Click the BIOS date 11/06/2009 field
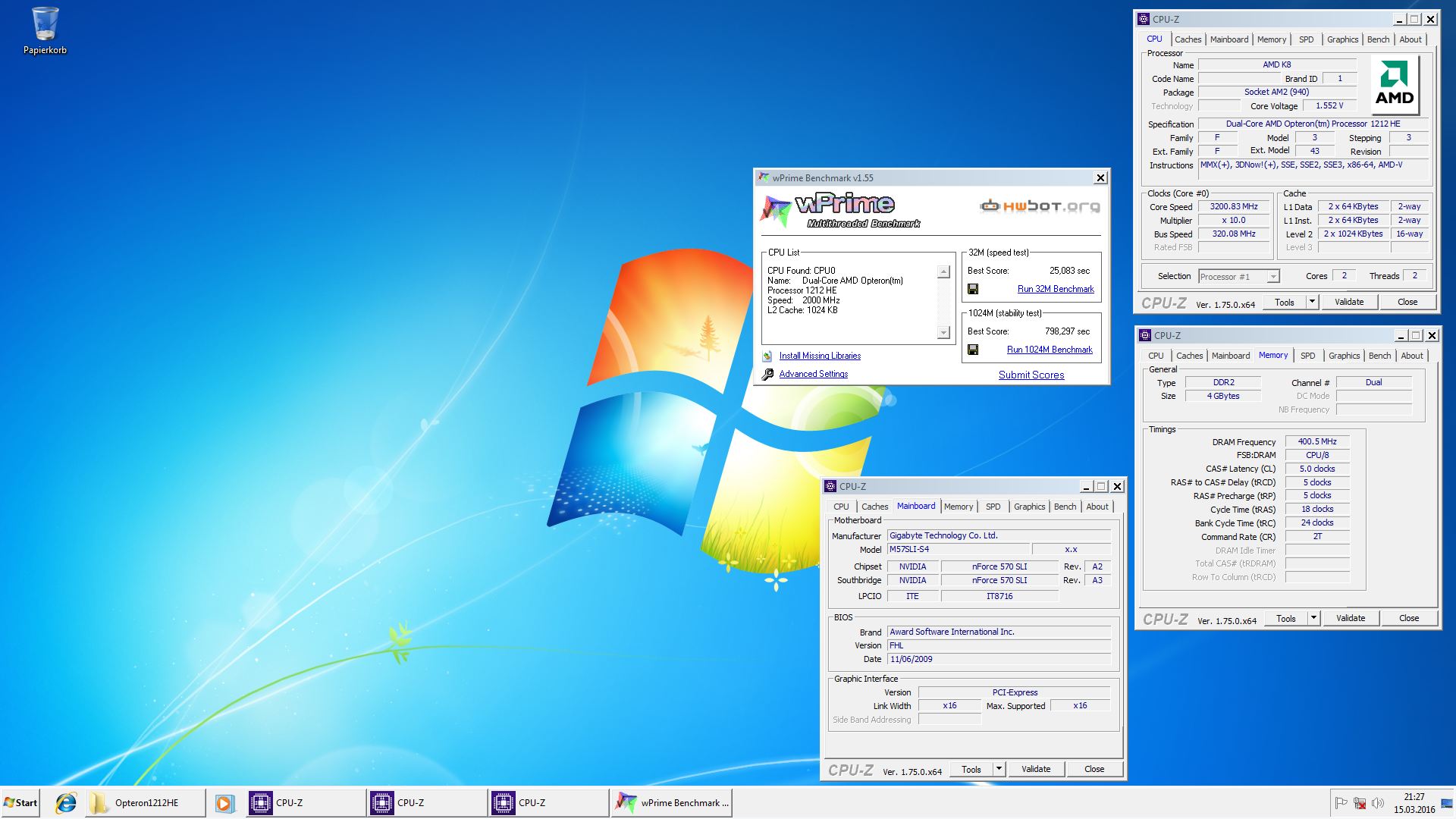The image size is (1456, 819). (999, 659)
